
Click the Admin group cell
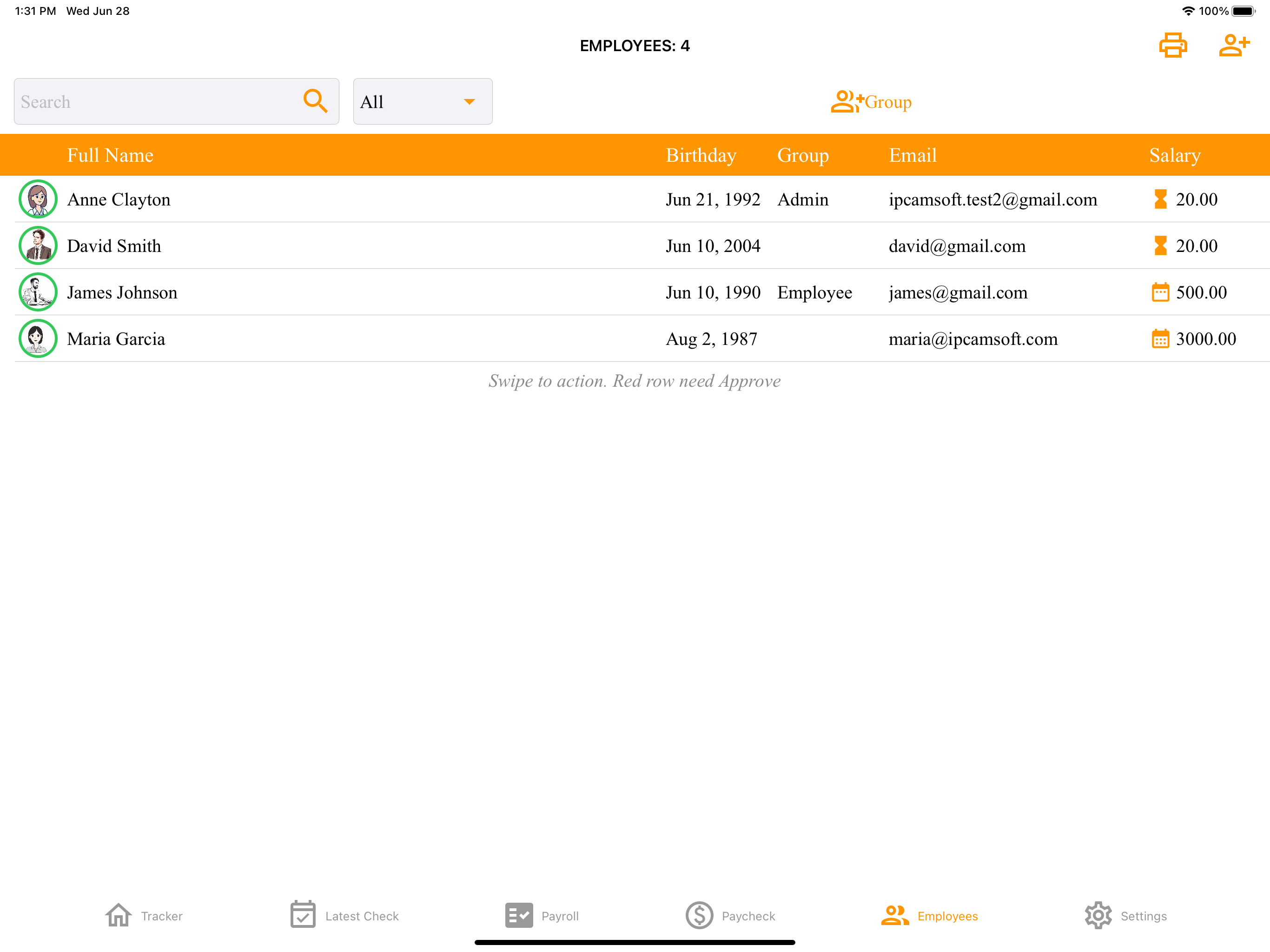click(803, 199)
